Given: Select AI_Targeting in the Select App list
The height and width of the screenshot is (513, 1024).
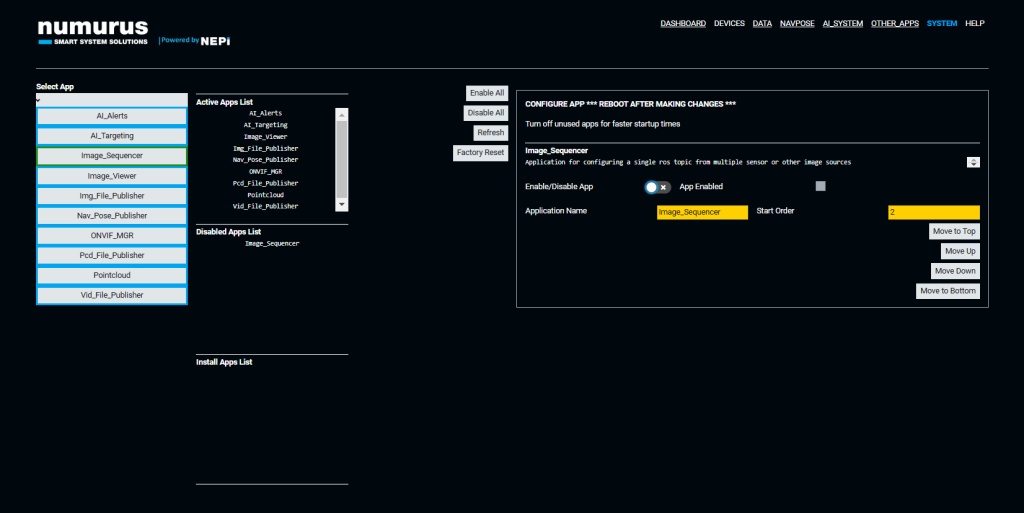Looking at the screenshot, I should click(x=112, y=136).
